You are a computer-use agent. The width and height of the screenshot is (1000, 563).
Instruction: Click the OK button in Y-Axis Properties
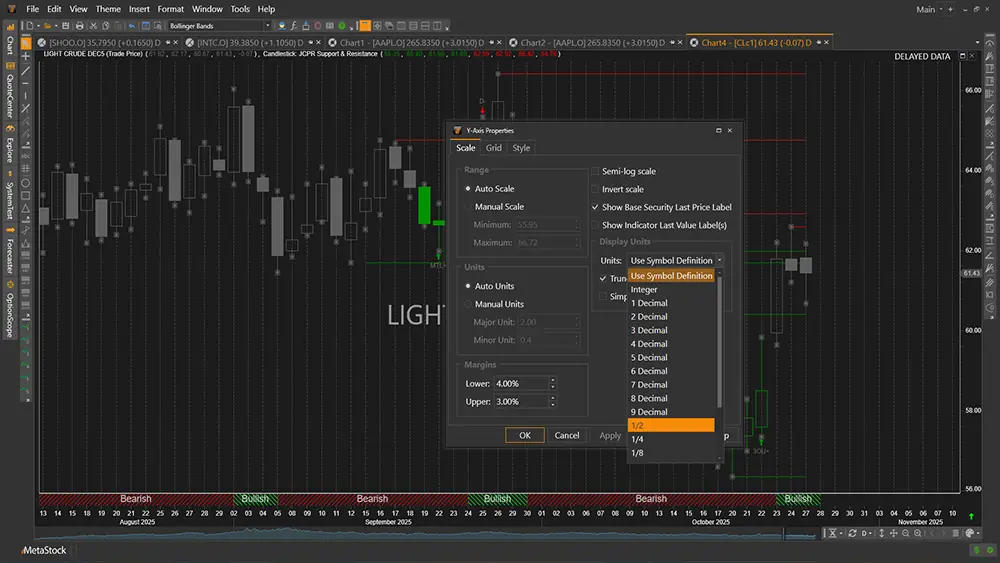pos(525,435)
